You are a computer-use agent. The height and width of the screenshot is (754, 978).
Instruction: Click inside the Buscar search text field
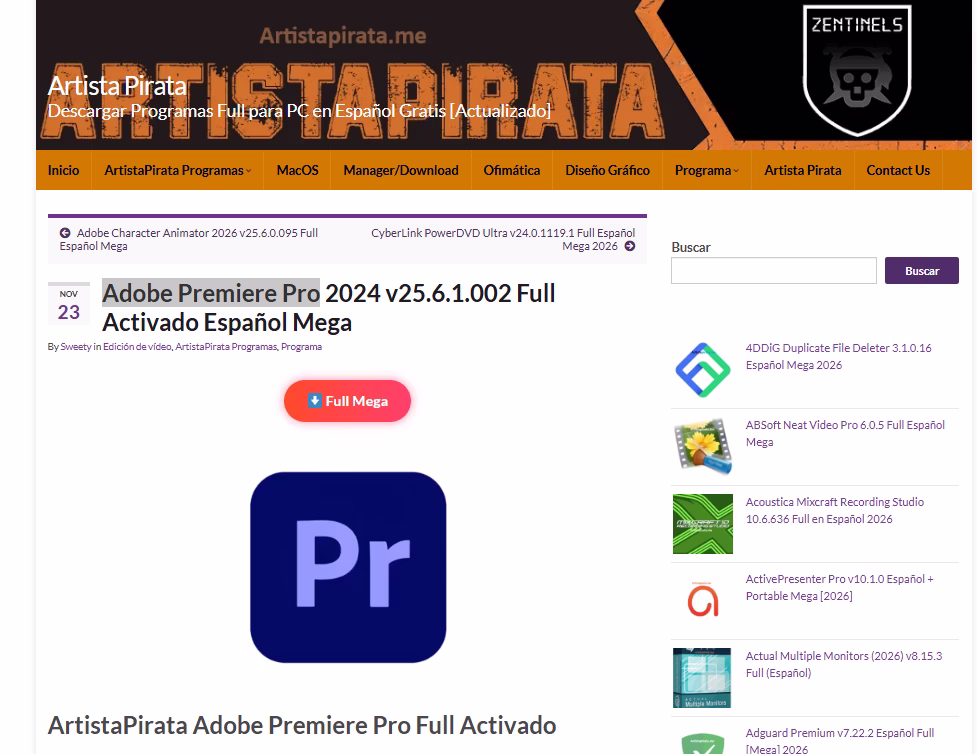coord(773,271)
